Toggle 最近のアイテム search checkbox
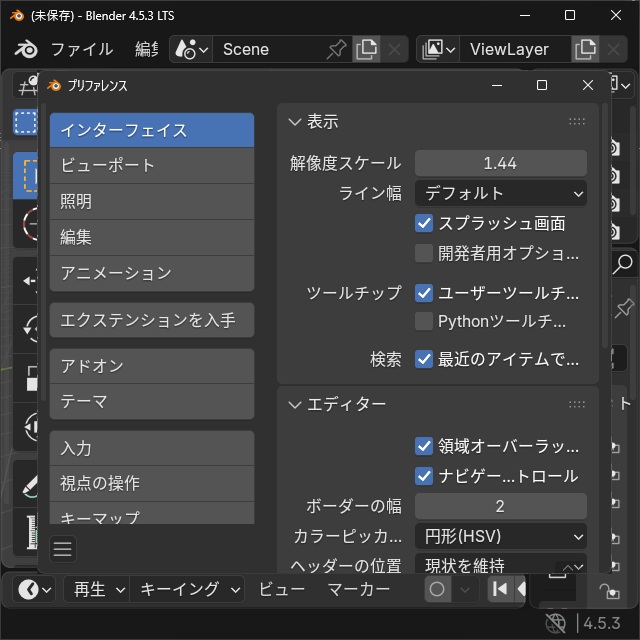The height and width of the screenshot is (640, 640). [424, 359]
